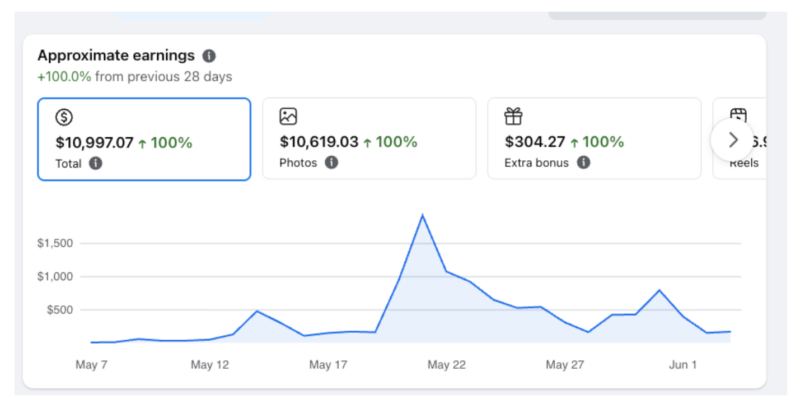Select the Extra bonus earnings card

(594, 139)
